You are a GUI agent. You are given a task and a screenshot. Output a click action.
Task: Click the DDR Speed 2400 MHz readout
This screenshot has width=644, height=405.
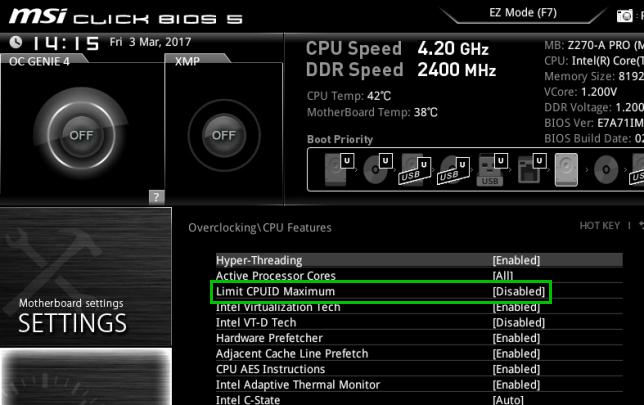pos(401,70)
